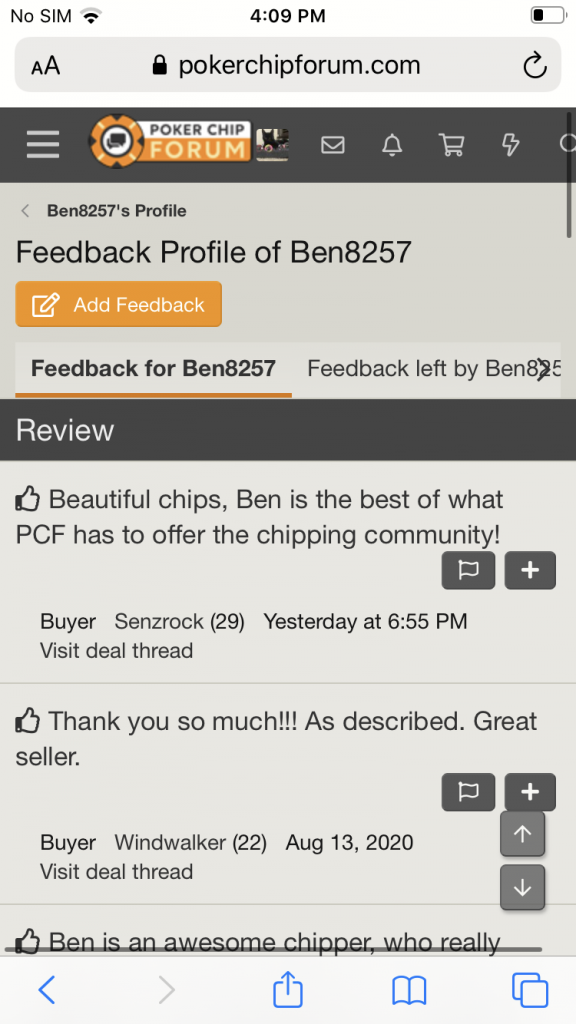Expand Windwalker's feedback with the plus button
Screen dimensions: 576x1024
click(530, 792)
